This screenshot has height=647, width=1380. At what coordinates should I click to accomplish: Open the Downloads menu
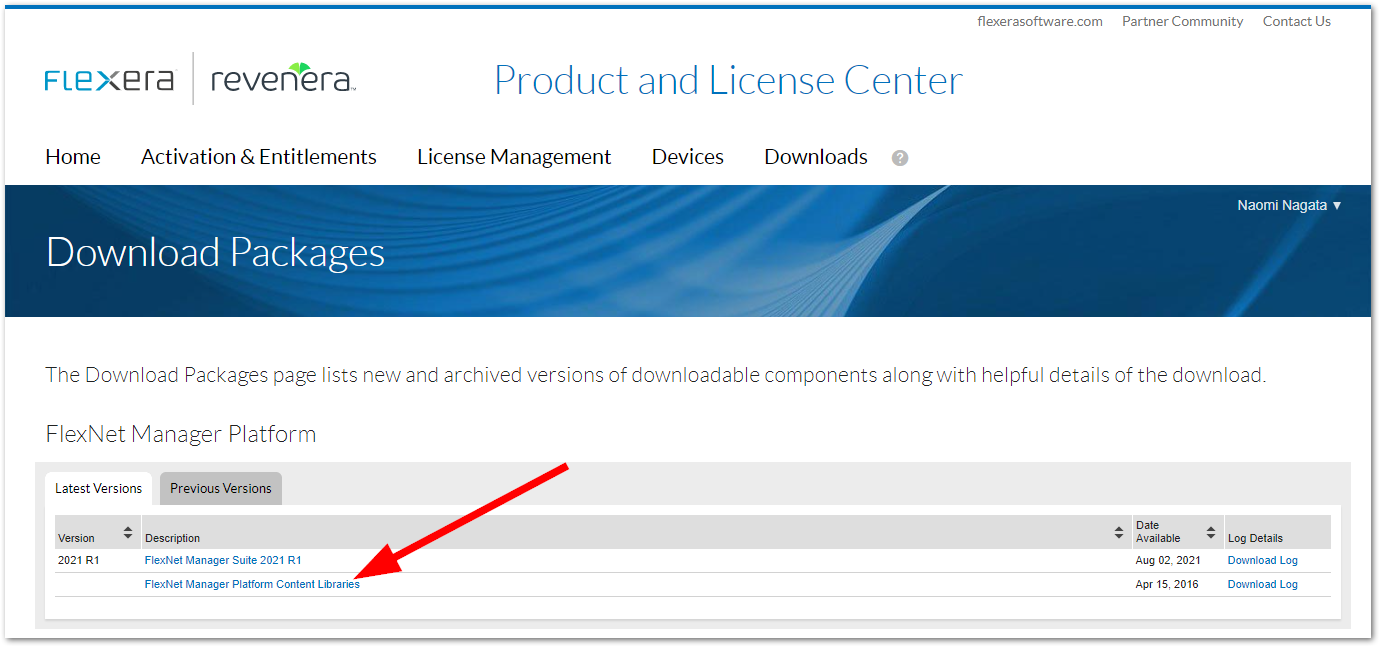click(x=816, y=157)
